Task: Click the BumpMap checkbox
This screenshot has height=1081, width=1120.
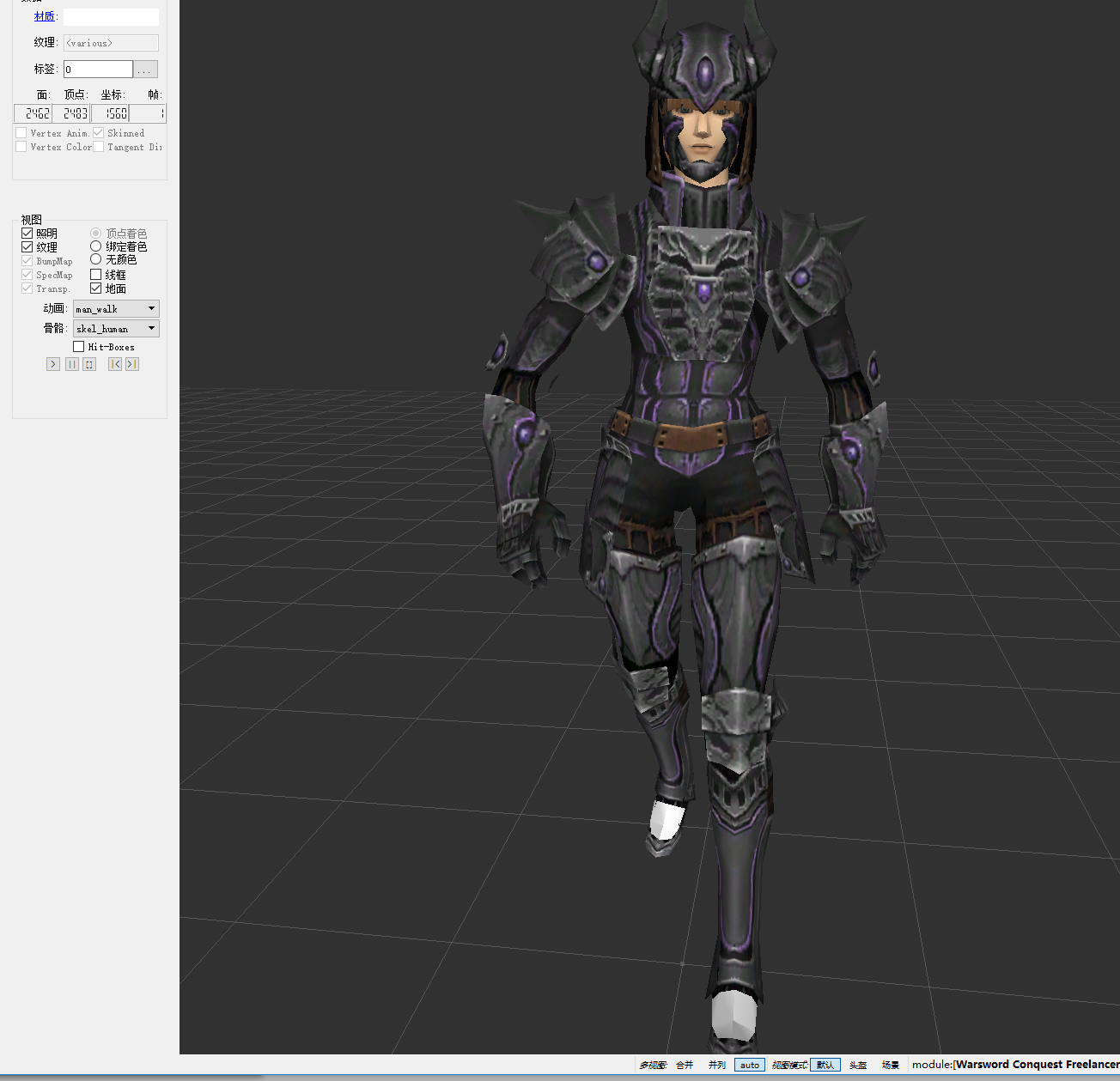Action: tap(27, 261)
